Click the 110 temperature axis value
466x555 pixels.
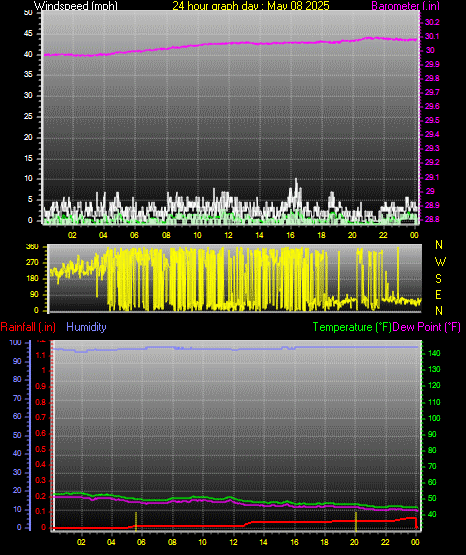[434, 402]
